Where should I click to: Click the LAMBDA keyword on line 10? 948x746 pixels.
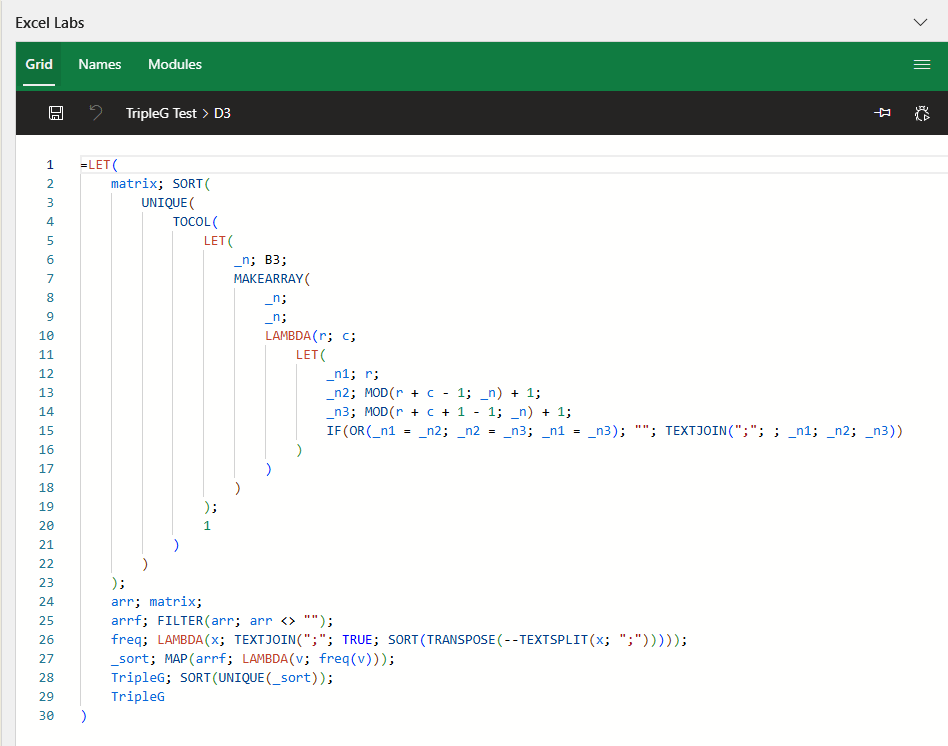(x=288, y=335)
